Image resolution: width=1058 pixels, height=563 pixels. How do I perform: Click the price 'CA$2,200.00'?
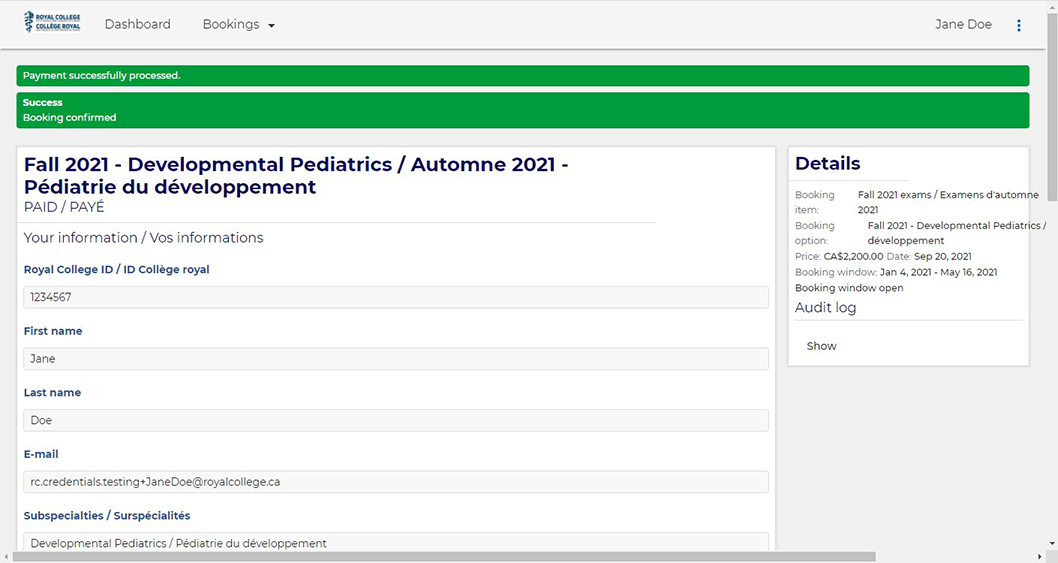[853, 257]
